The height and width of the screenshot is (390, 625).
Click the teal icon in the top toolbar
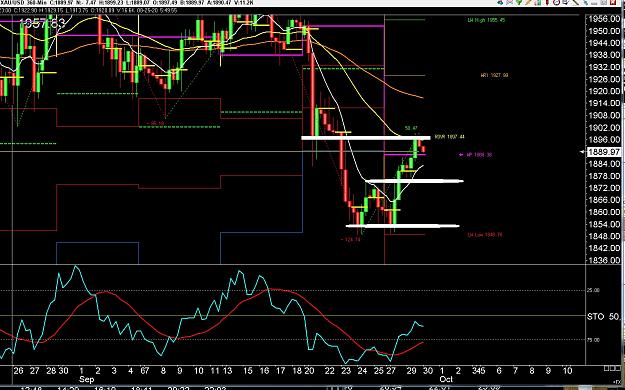500,2
